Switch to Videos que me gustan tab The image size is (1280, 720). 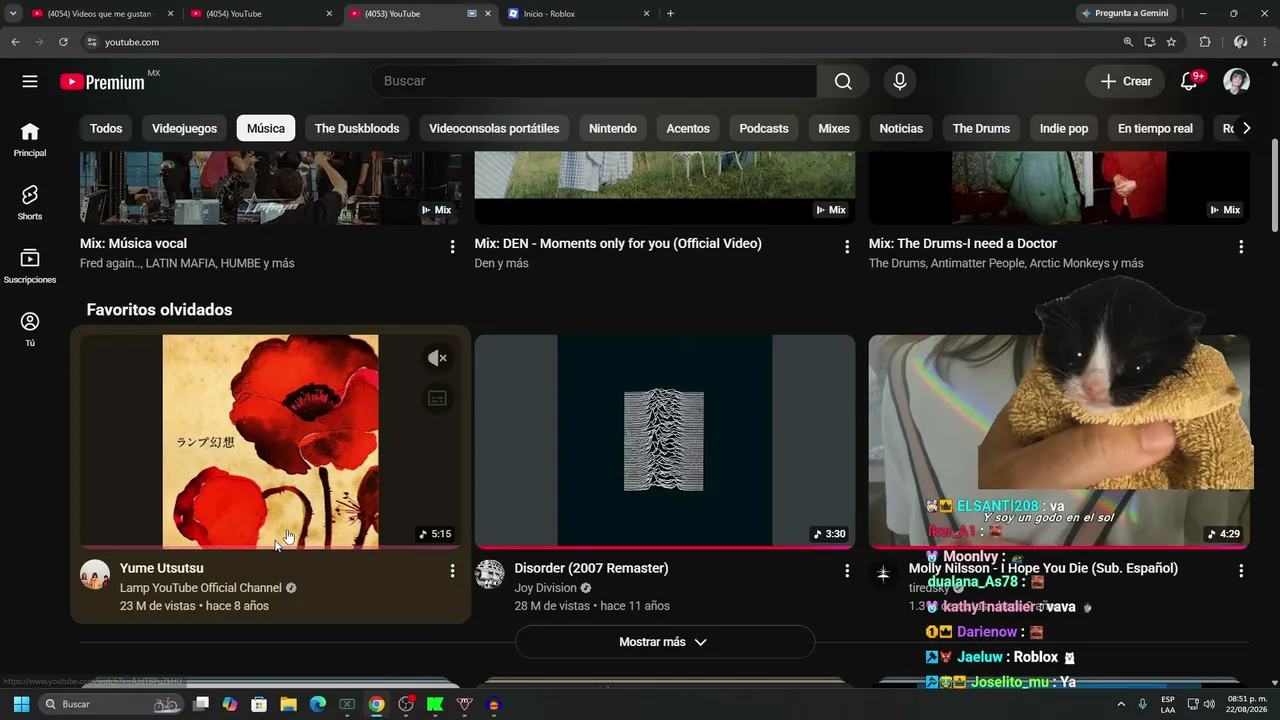click(x=103, y=14)
